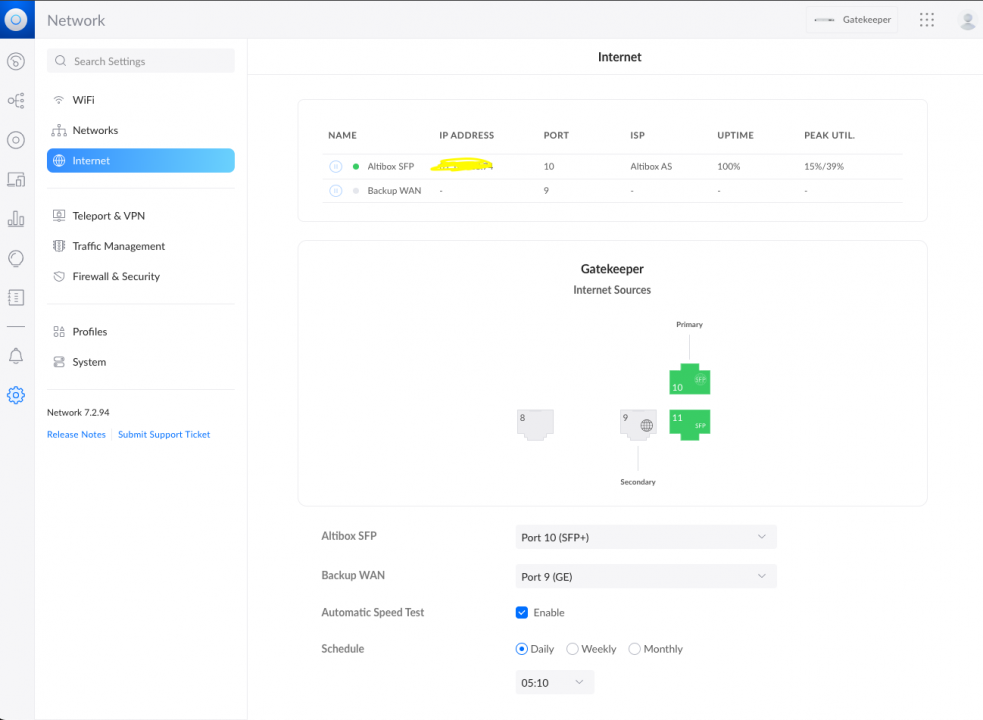Open the topology view icon in sidebar
Image resolution: width=983 pixels, height=720 pixels.
[x=16, y=100]
